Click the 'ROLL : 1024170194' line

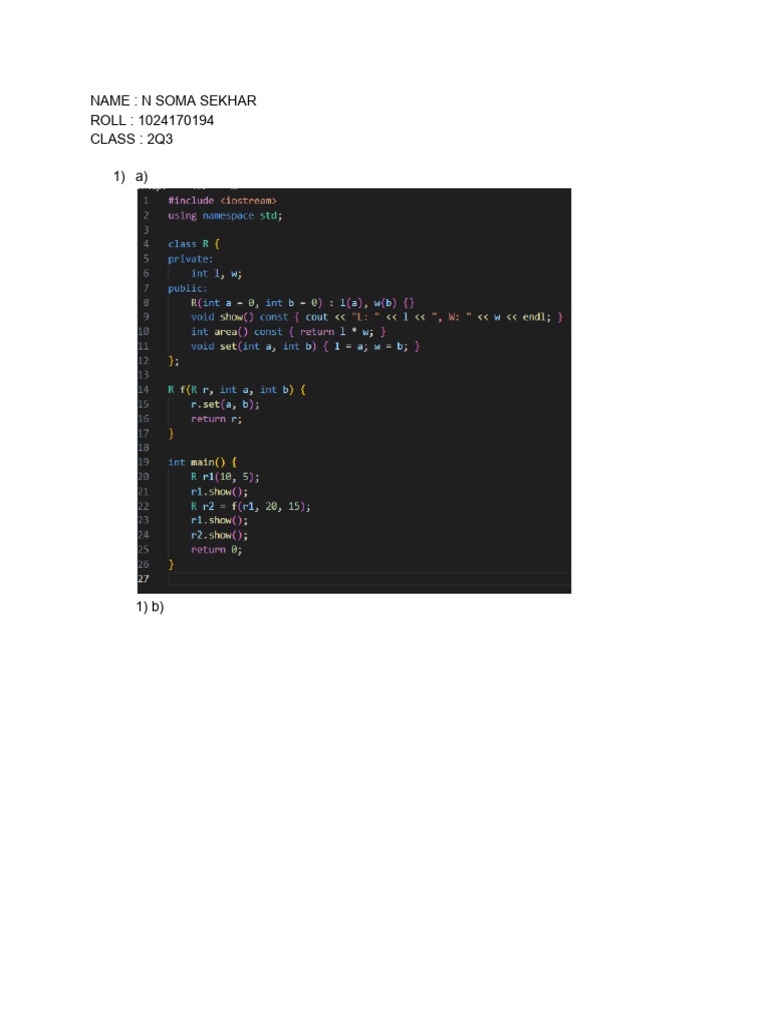pos(152,120)
